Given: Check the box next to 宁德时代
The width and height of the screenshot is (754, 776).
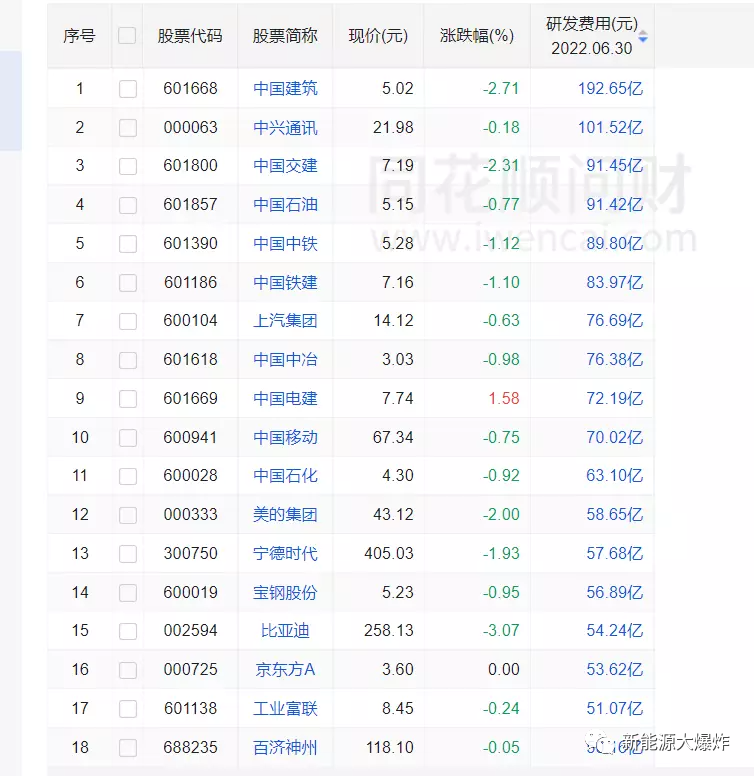Looking at the screenshot, I should tap(128, 554).
